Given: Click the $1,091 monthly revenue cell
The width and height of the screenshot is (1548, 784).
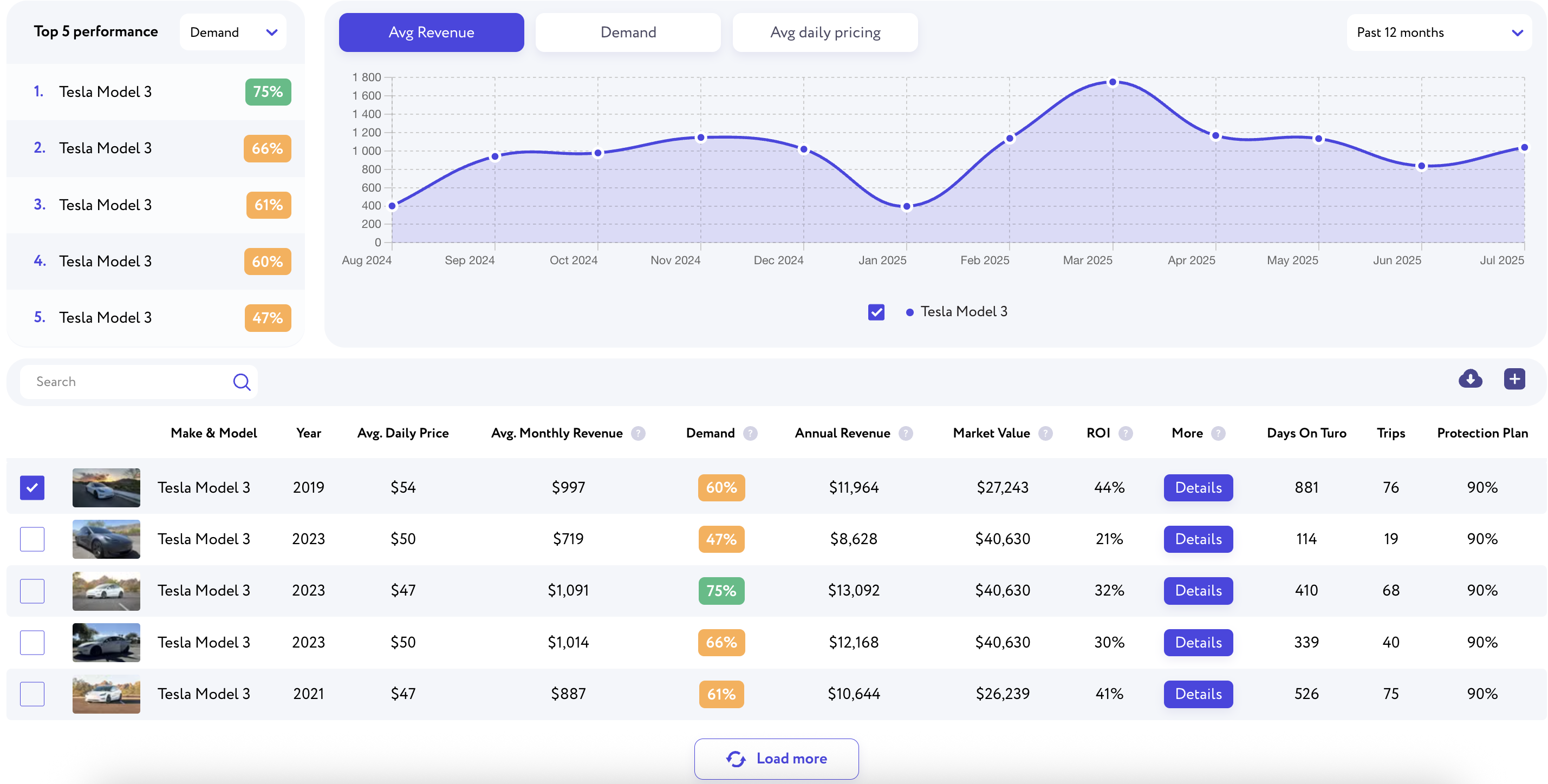Looking at the screenshot, I should tap(568, 591).
